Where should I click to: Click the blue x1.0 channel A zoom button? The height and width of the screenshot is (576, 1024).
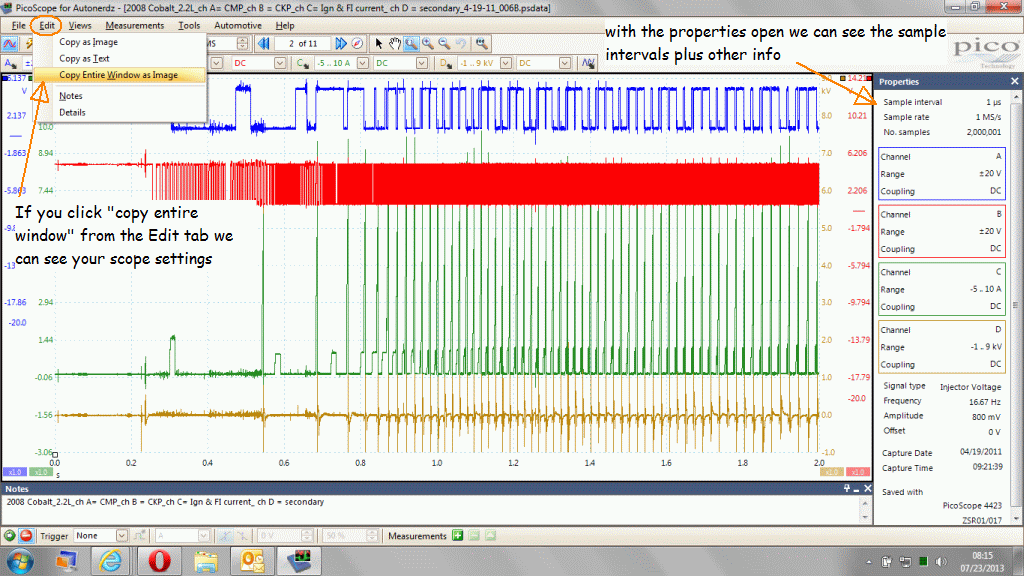point(14,472)
